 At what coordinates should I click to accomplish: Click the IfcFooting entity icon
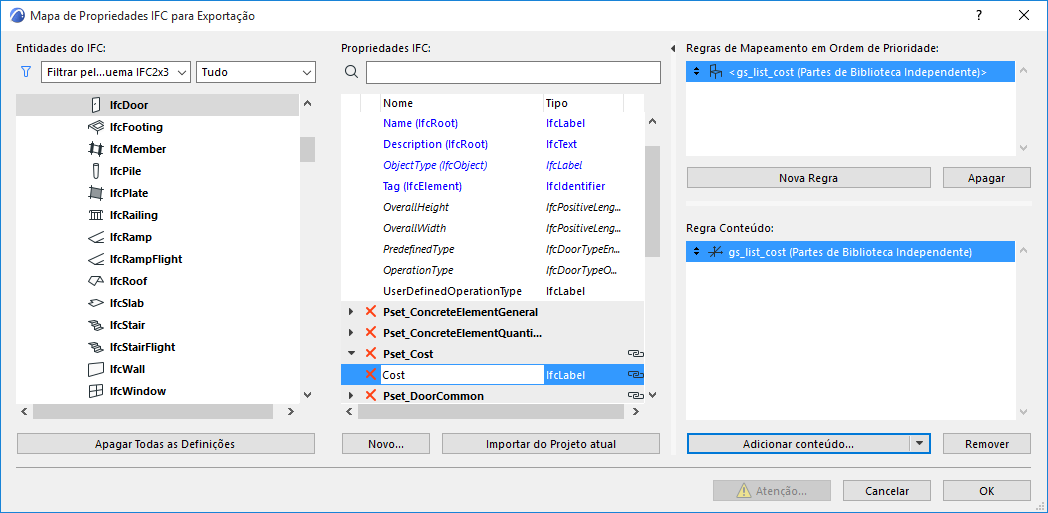(96, 127)
